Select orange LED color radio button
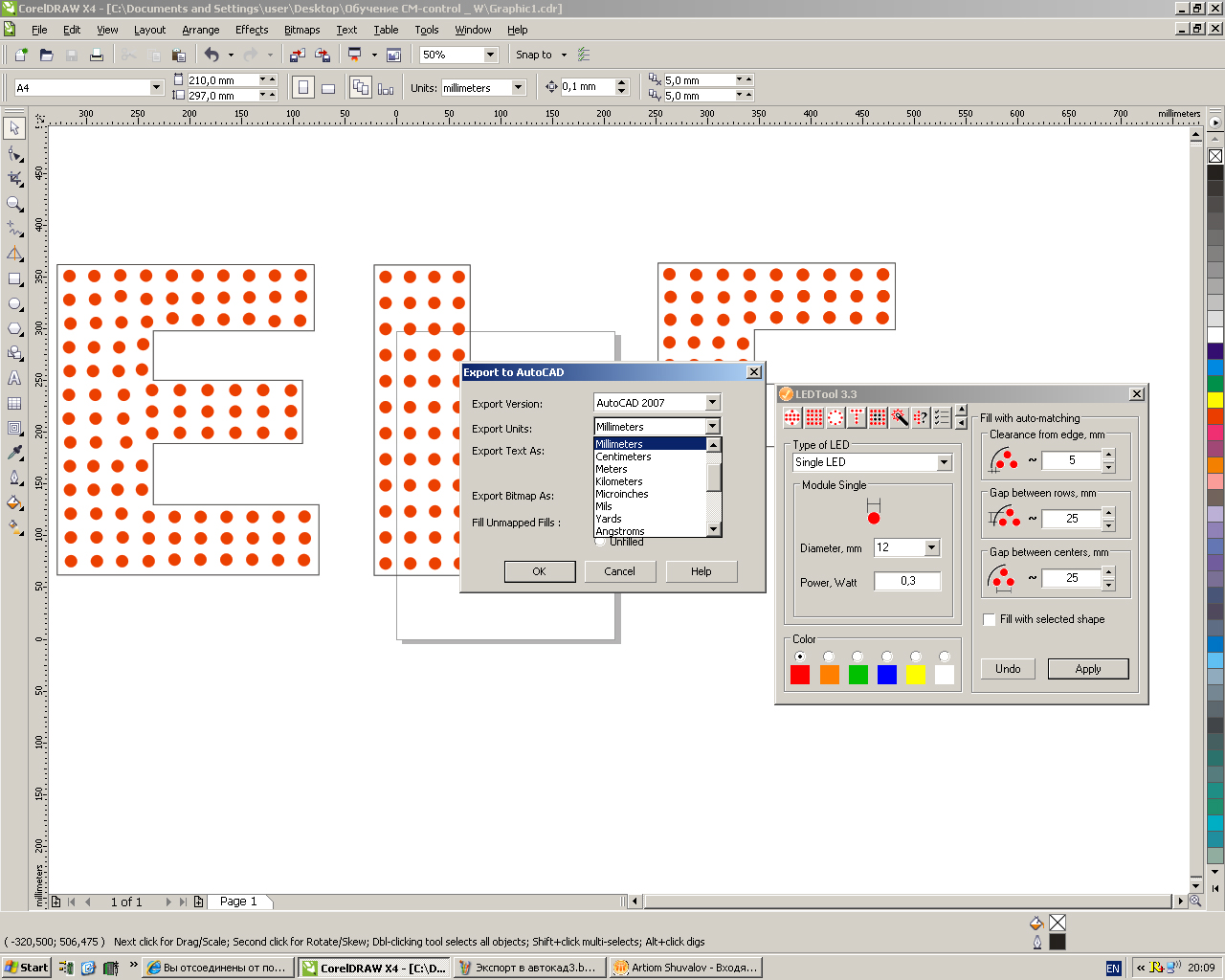The image size is (1225, 980). tap(829, 657)
